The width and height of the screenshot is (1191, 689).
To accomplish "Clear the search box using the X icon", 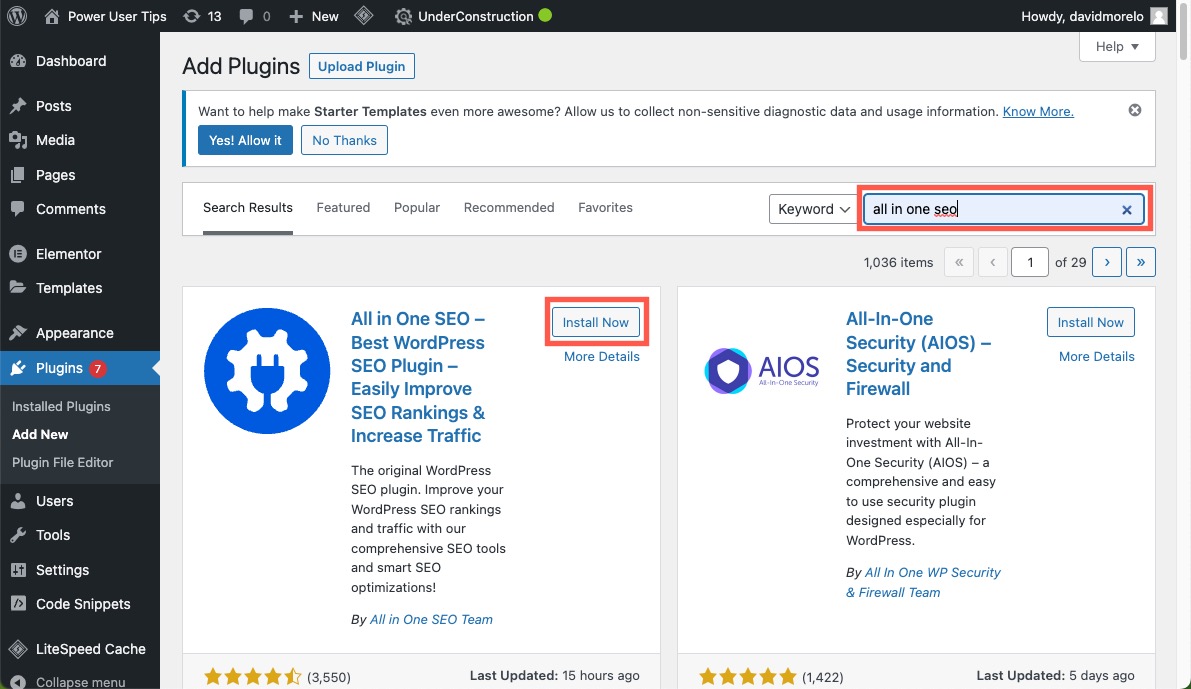I will [x=1126, y=209].
